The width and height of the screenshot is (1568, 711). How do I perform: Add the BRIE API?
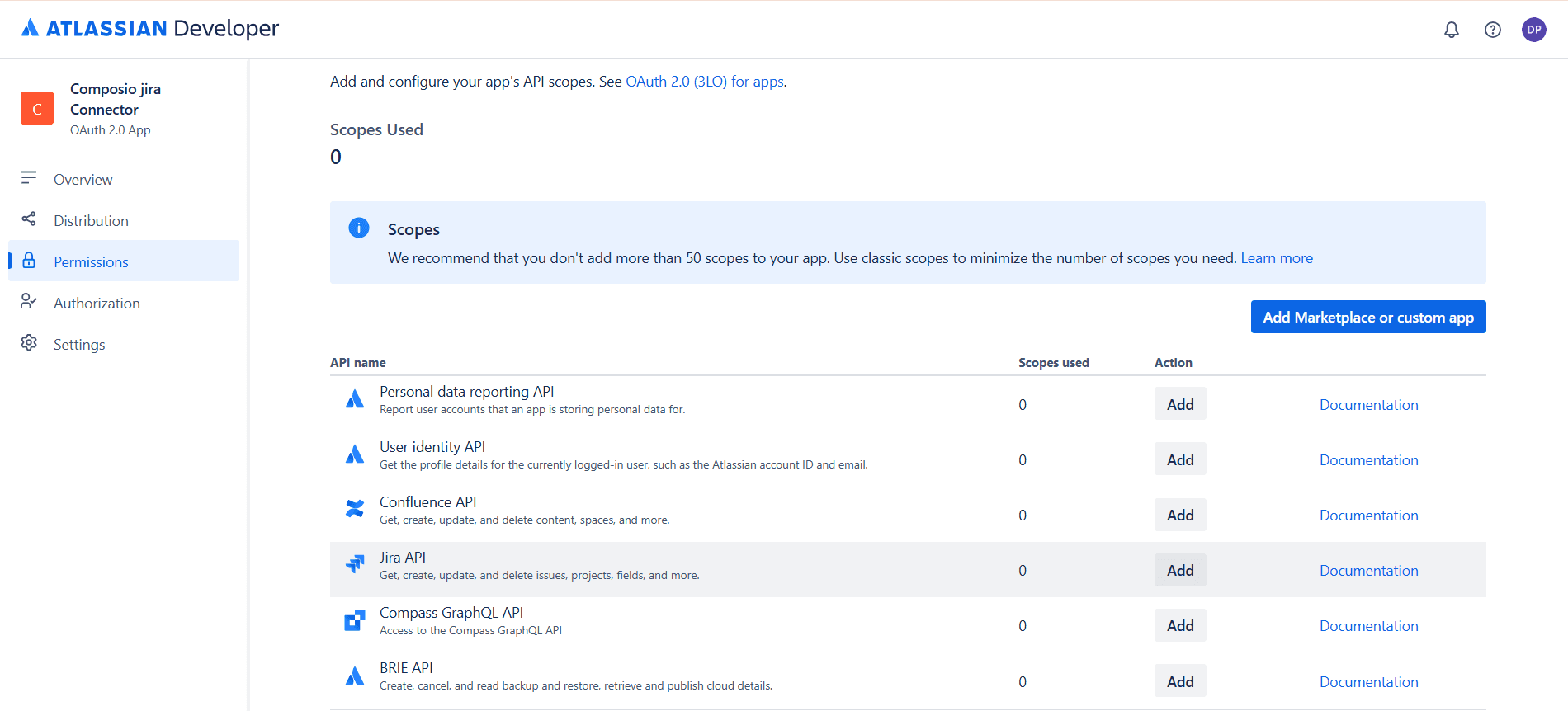[x=1180, y=681]
